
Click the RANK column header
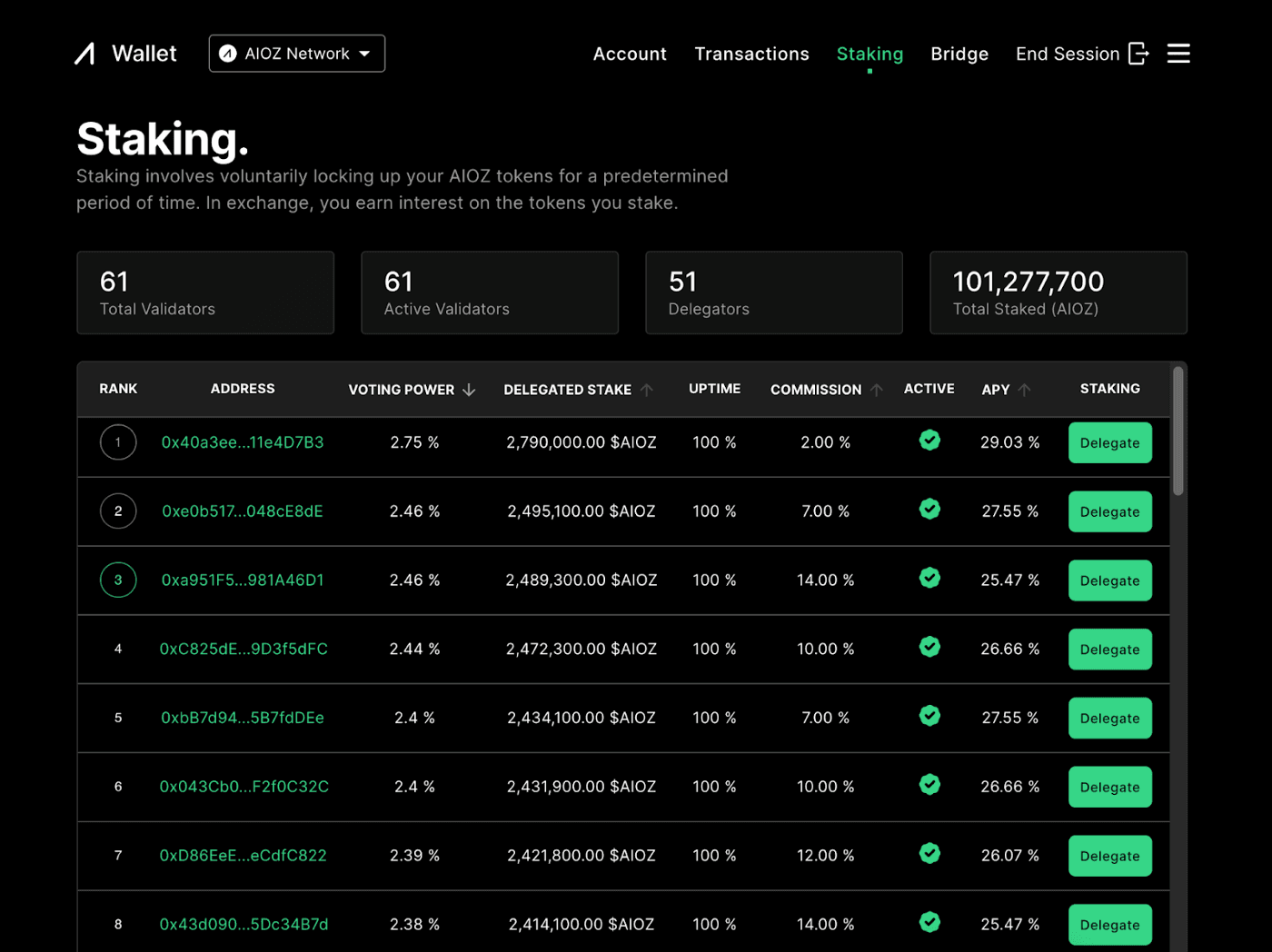118,389
